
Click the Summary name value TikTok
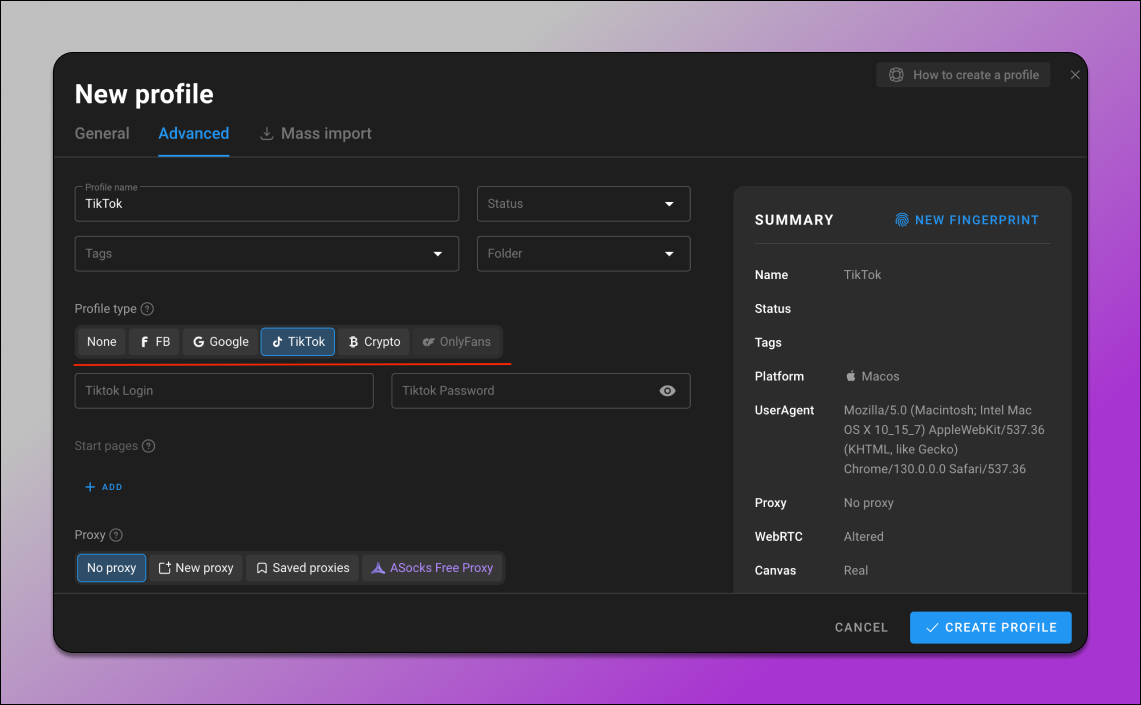(862, 275)
